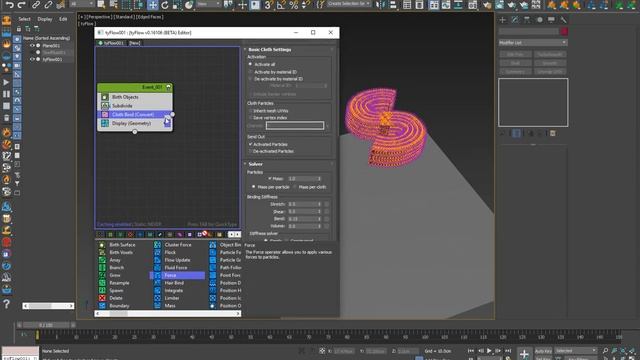Screen dimensions: 640x360
Task: Toggle Activated Particles checkbox
Action: (251, 144)
